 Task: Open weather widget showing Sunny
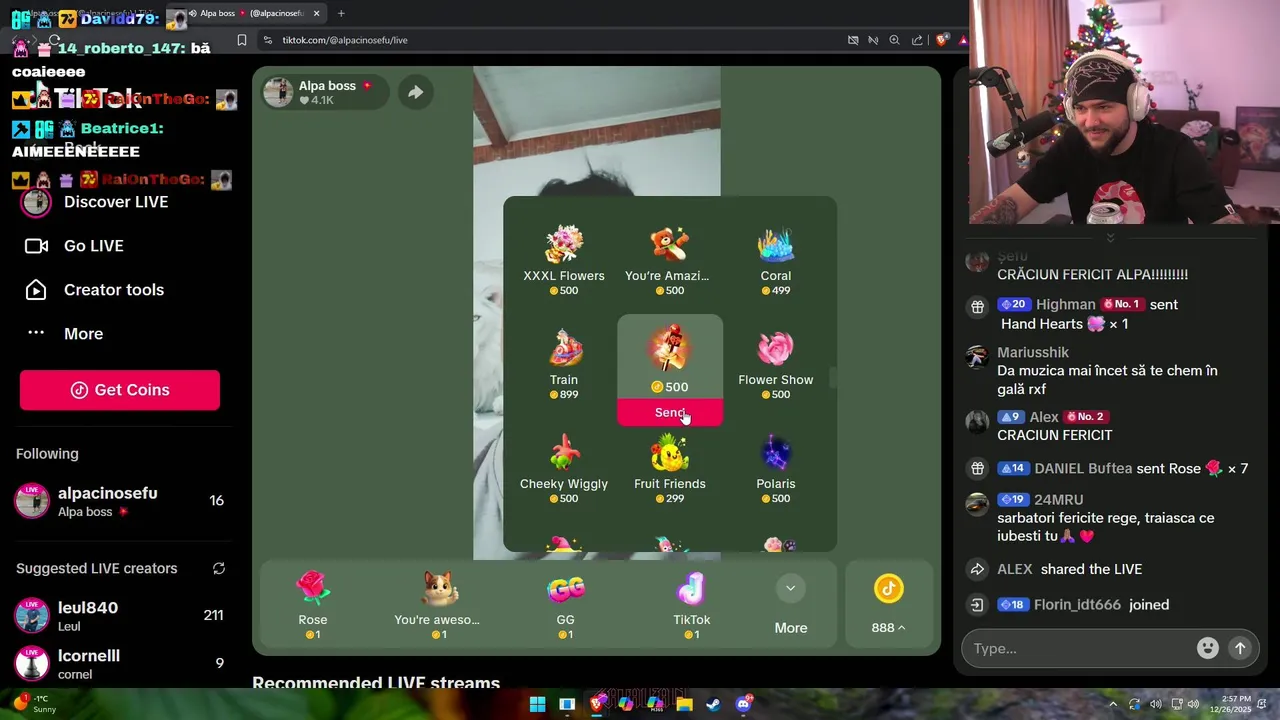point(33,704)
